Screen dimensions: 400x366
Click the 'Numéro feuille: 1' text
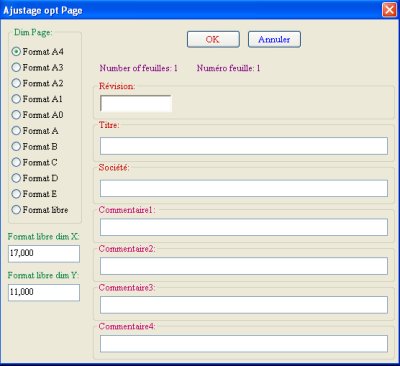click(x=228, y=68)
